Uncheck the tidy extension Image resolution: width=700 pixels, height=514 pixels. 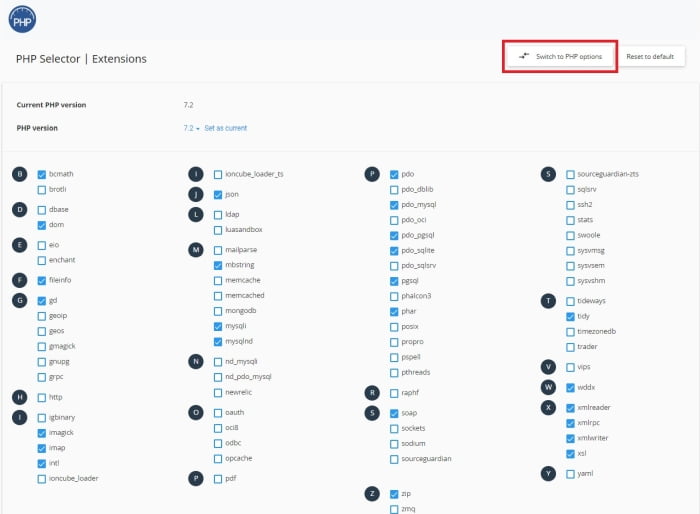[570, 317]
